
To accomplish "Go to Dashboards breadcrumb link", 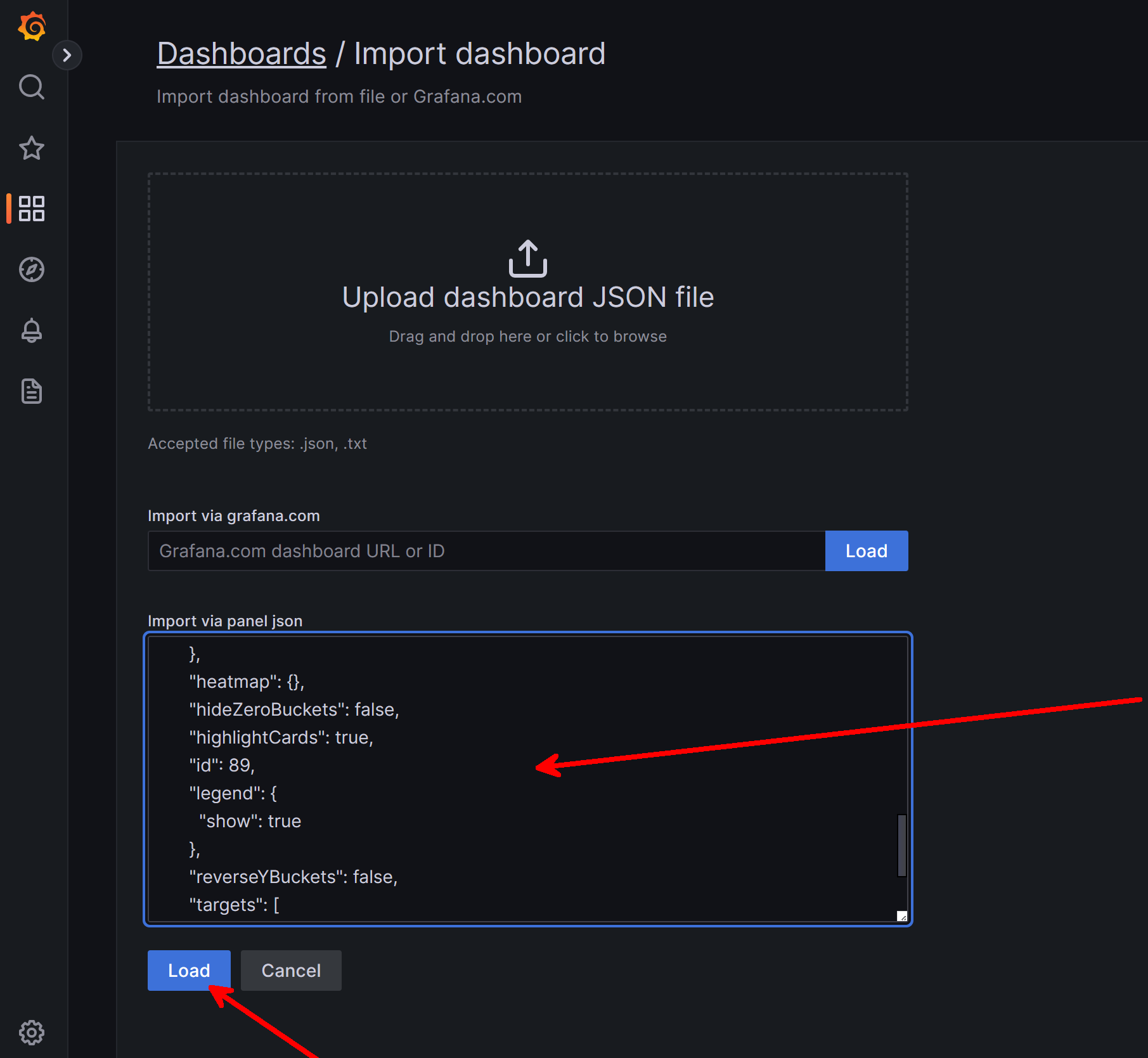I will (x=242, y=54).
